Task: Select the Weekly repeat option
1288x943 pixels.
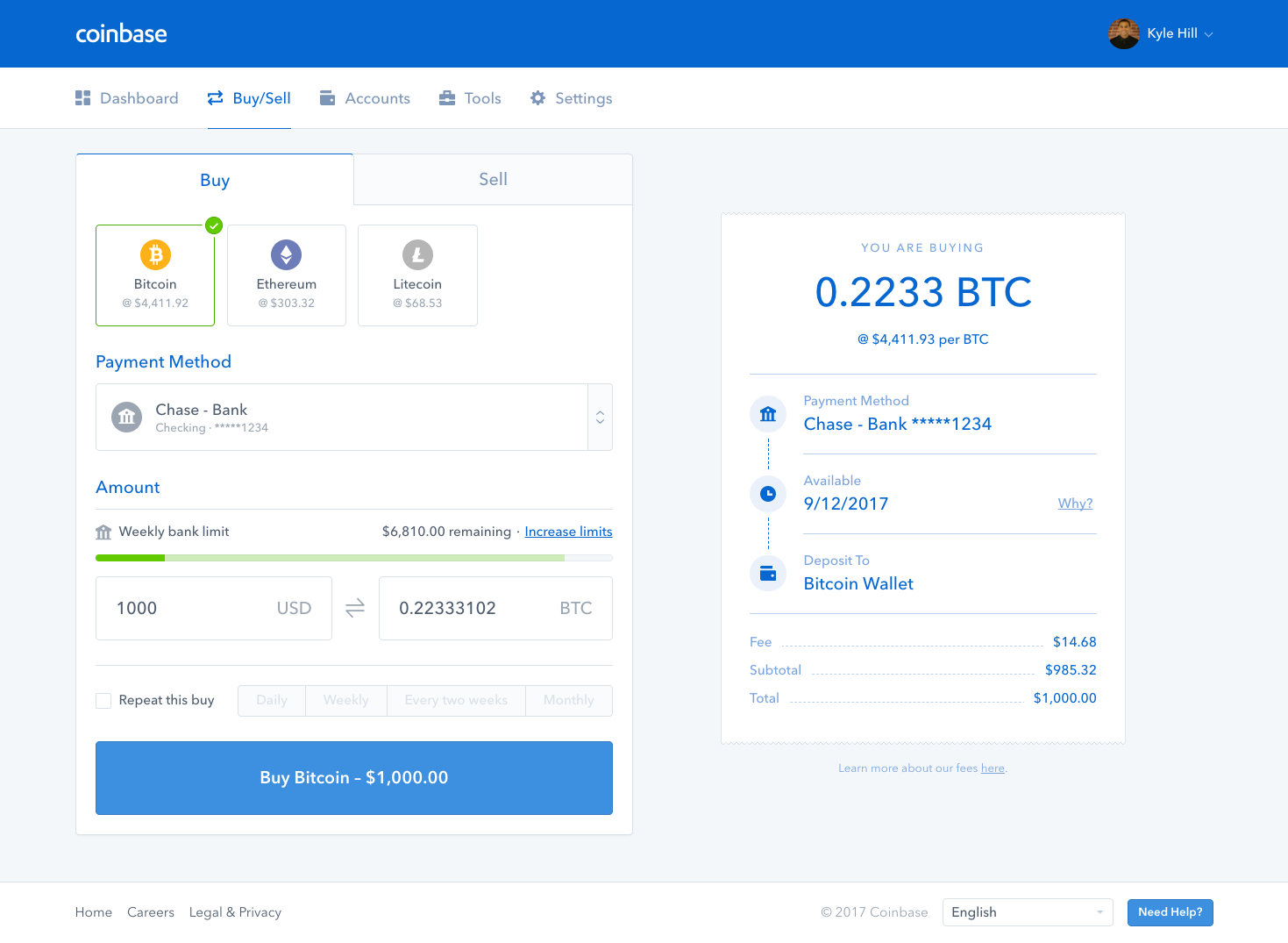Action: tap(345, 700)
